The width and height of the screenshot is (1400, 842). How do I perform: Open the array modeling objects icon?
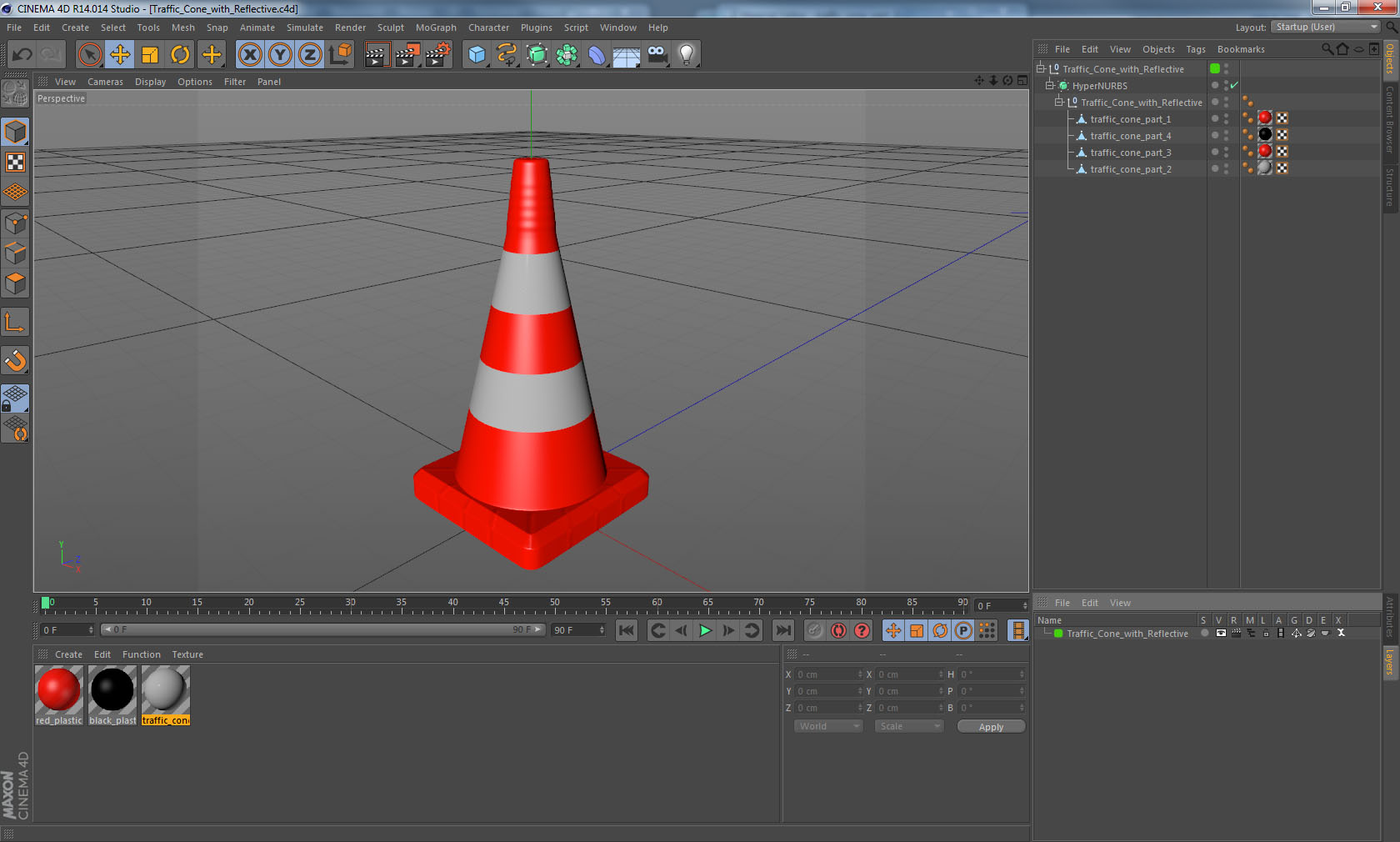click(x=567, y=55)
